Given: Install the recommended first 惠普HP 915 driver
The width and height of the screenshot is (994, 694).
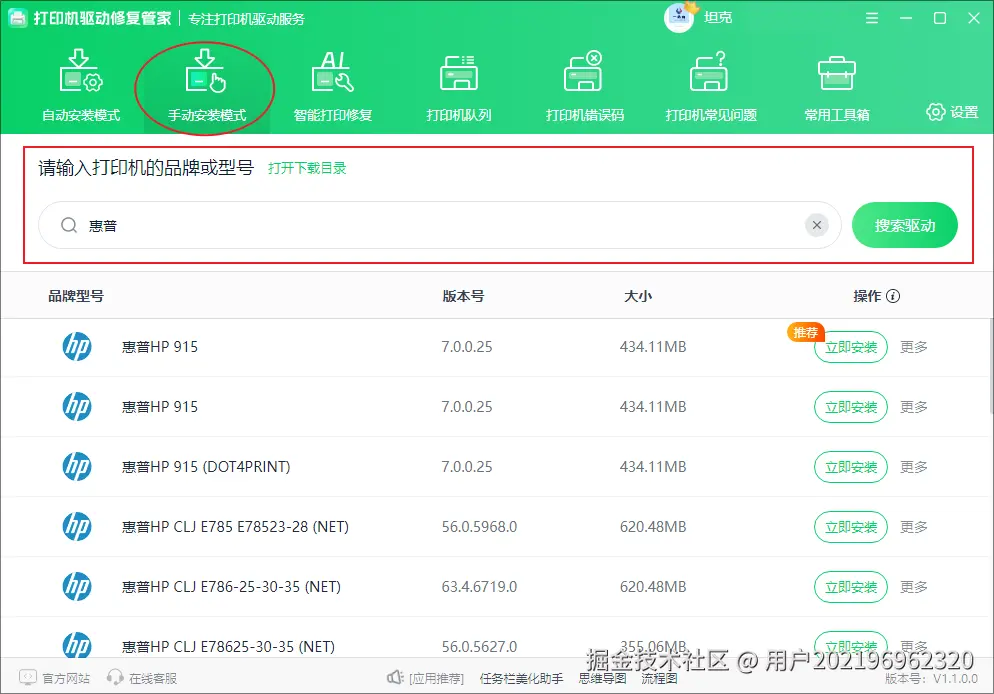Looking at the screenshot, I should (x=850, y=347).
